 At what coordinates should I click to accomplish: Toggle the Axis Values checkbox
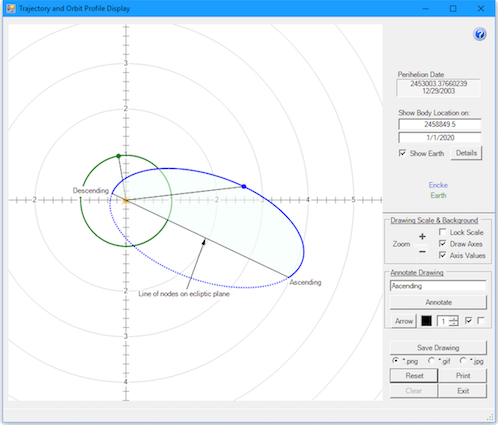tap(443, 255)
